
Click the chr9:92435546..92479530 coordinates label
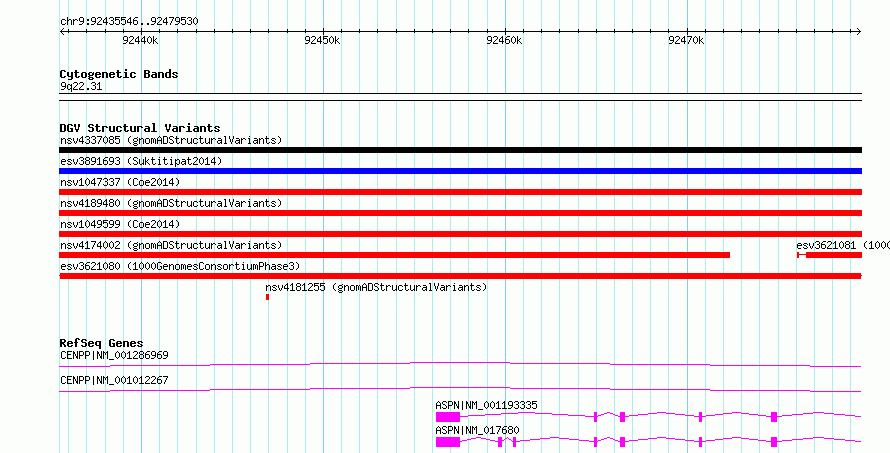[x=129, y=22]
